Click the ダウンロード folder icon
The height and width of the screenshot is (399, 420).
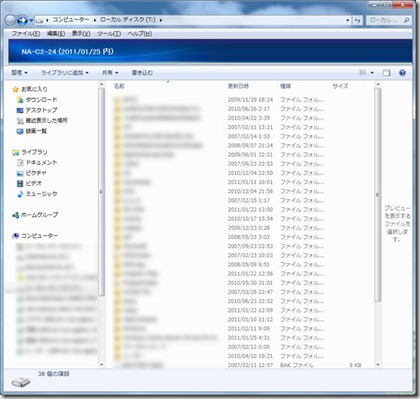coord(20,100)
